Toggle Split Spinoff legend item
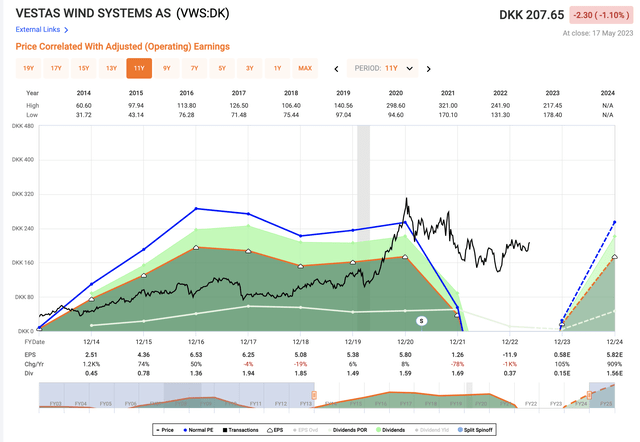This screenshot has height=442, width=640. pos(475,430)
